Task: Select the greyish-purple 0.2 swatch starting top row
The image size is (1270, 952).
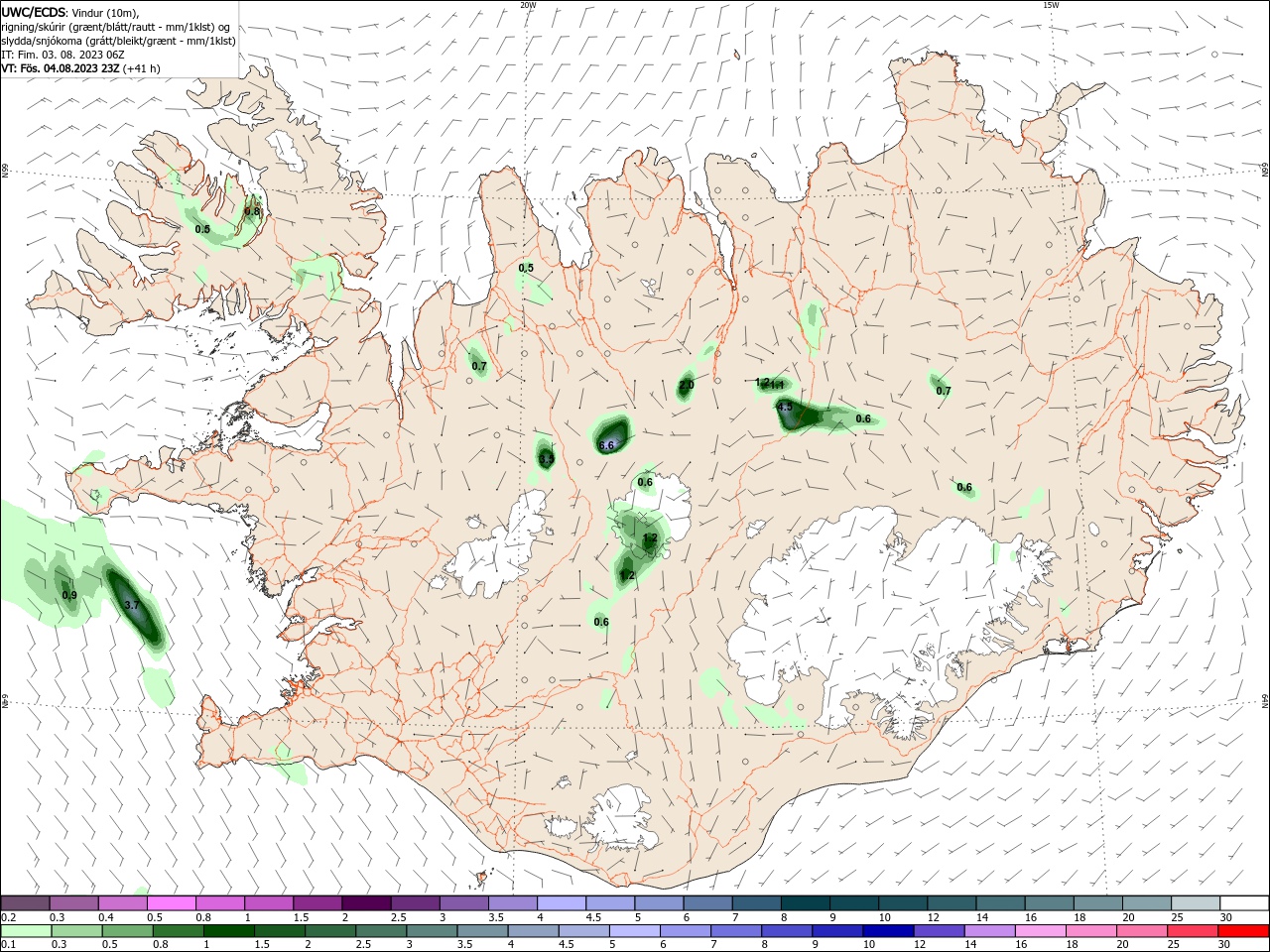Action: coord(26,903)
